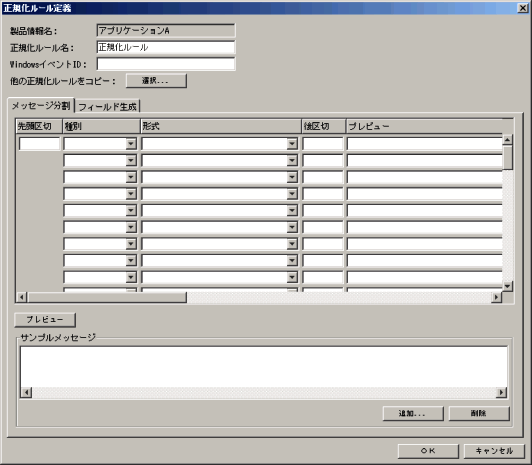The image size is (532, 465).
Task: Click the キャンセル button
Action: [x=494, y=451]
